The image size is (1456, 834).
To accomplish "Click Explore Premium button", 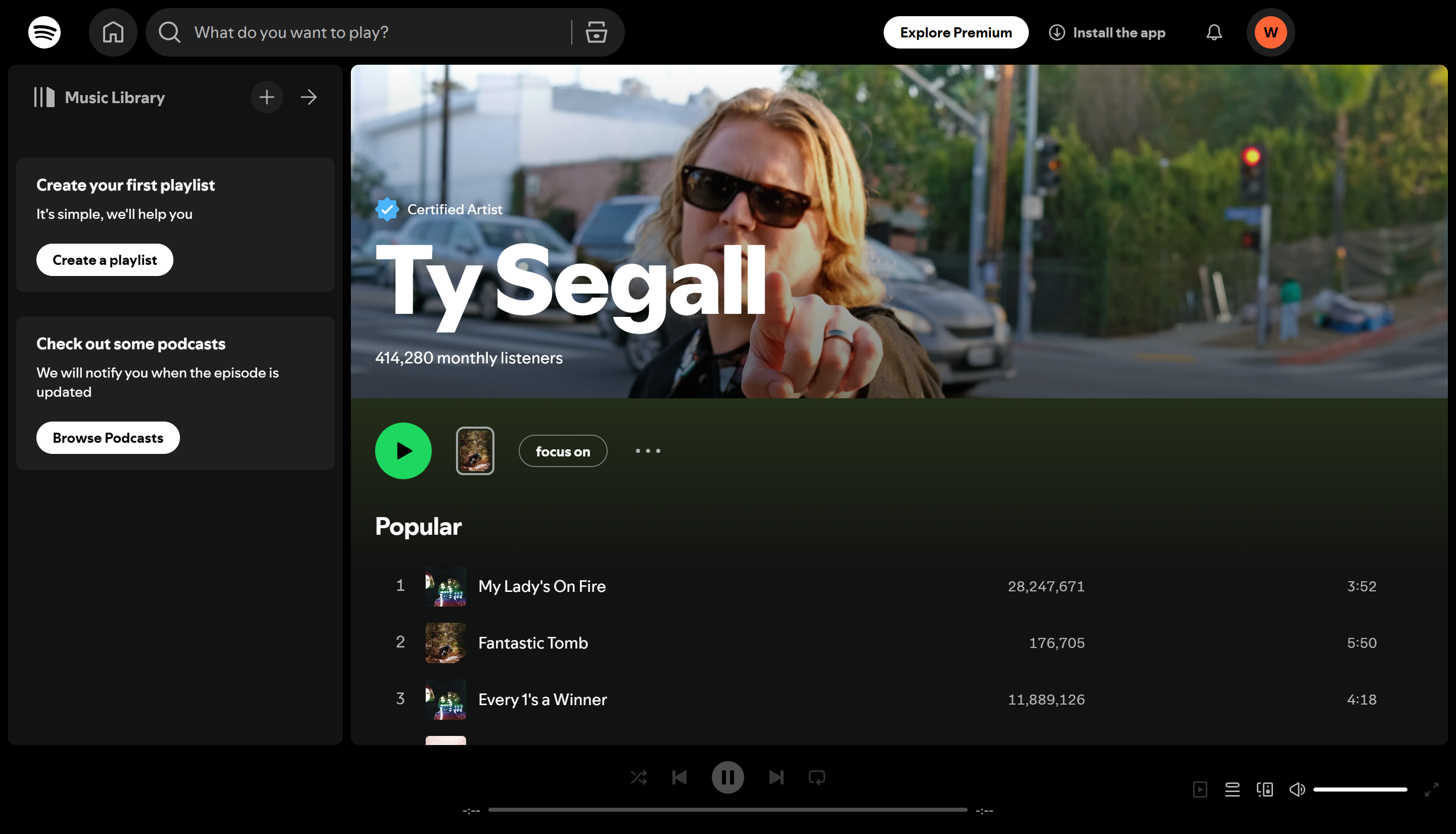I will (955, 33).
